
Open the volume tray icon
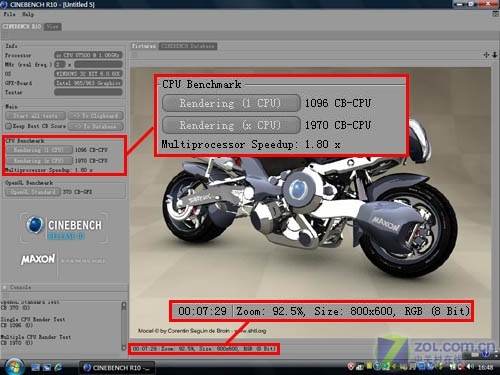[471, 367]
